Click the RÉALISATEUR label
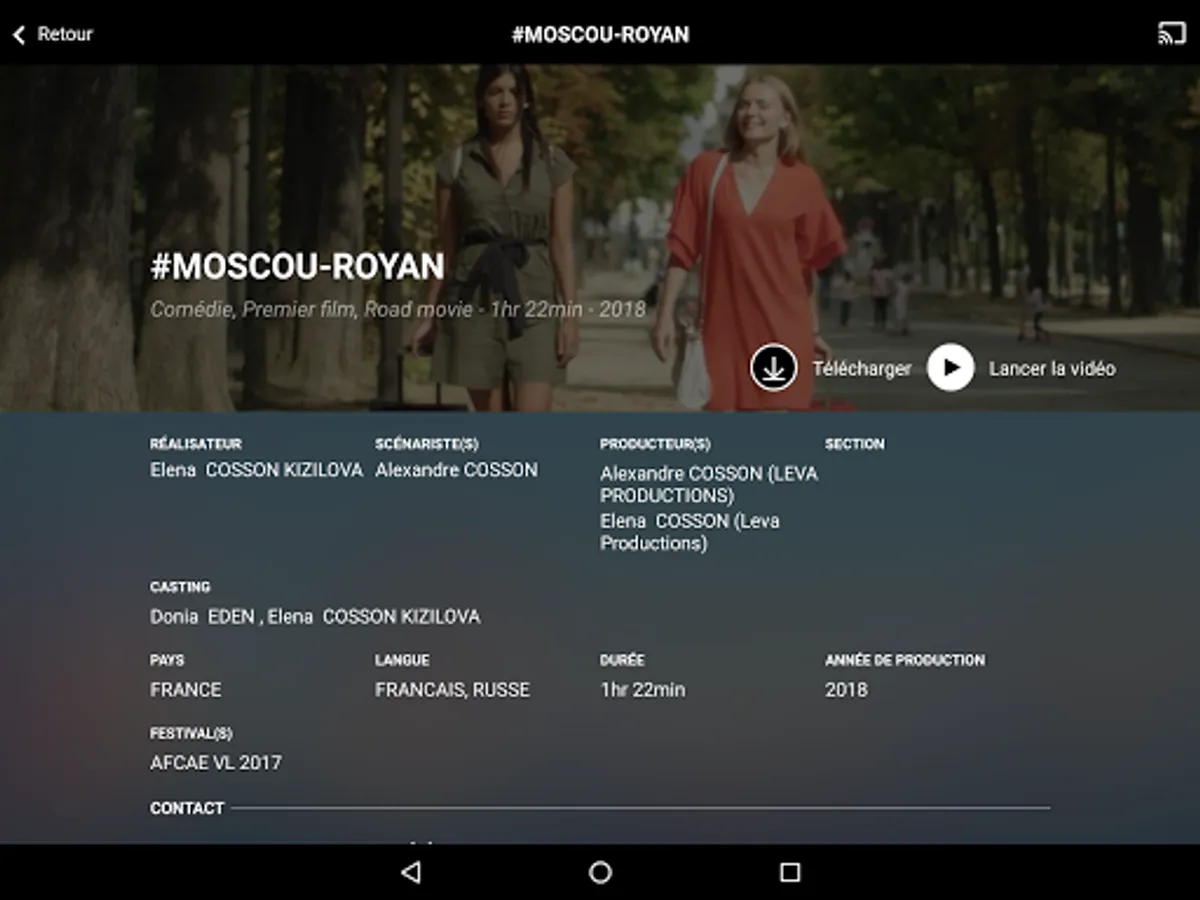1200x900 pixels. tap(196, 444)
